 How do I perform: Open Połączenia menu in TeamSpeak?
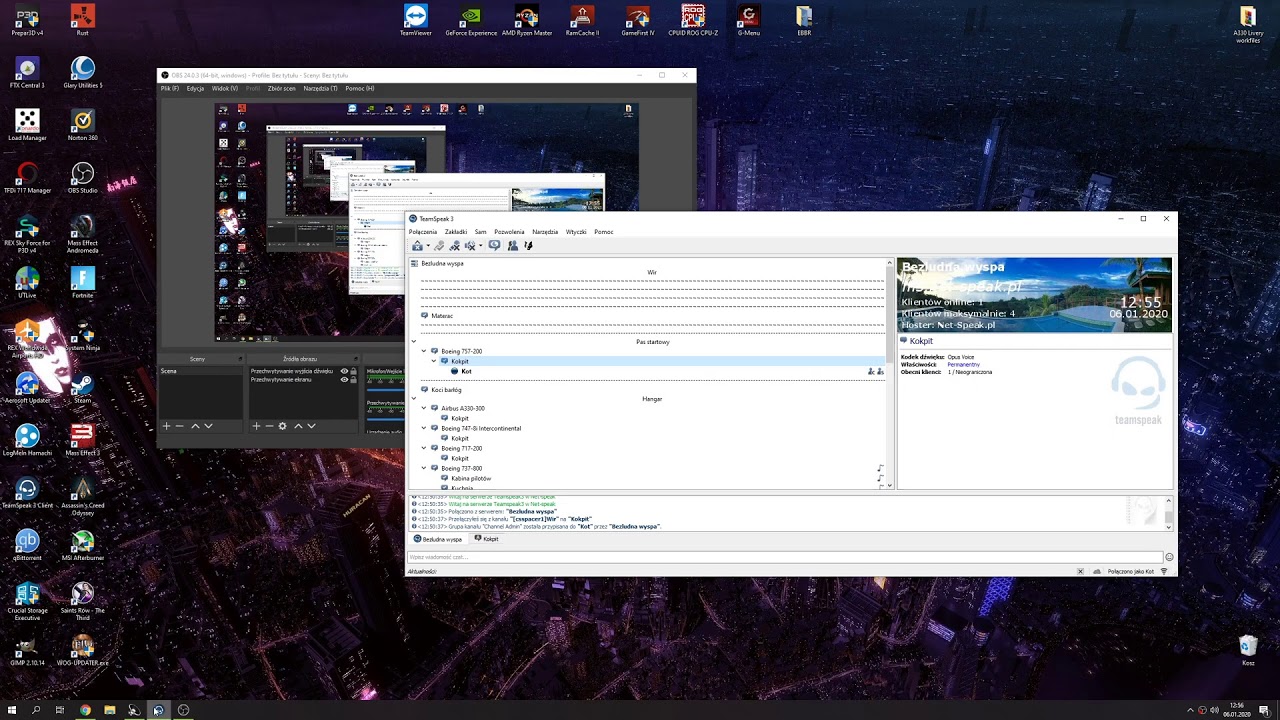[x=423, y=232]
